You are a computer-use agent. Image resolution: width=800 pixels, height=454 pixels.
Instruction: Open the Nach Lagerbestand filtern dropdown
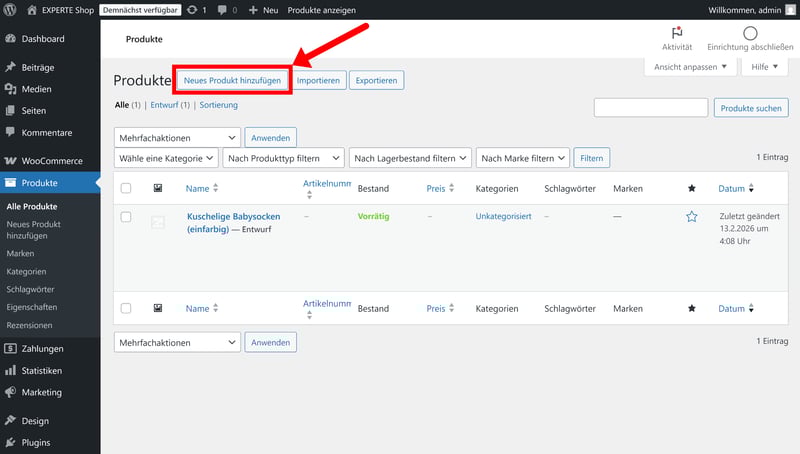(410, 158)
